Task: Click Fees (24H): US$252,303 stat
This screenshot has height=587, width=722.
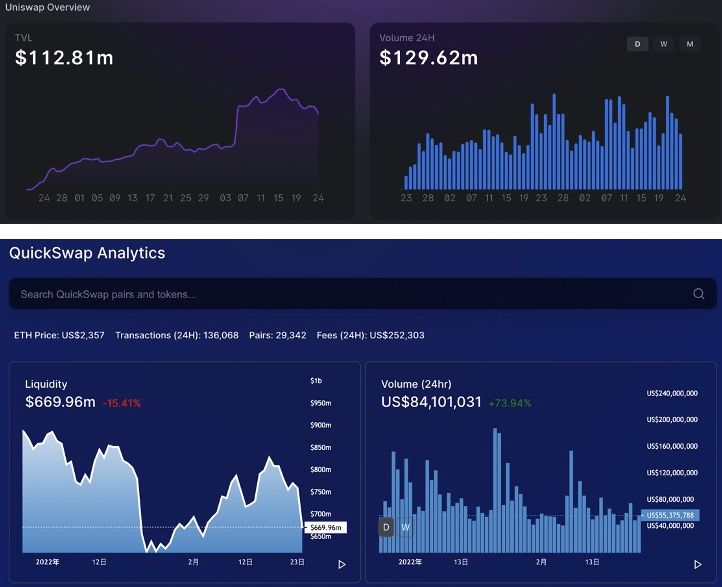Action: [x=371, y=335]
